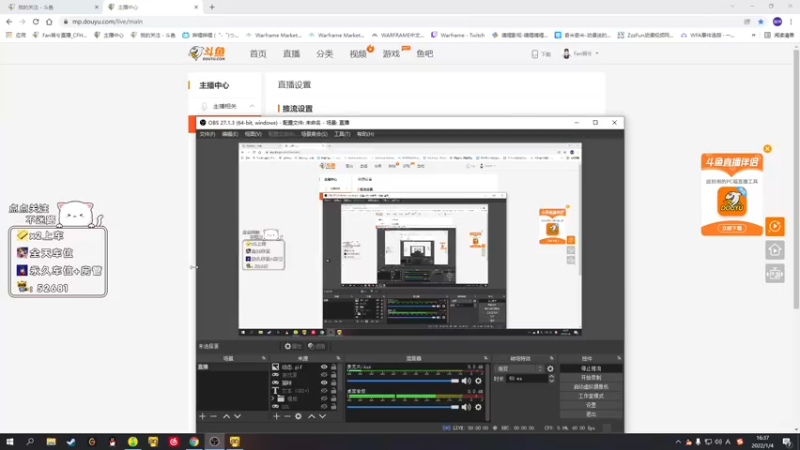Screen dimensions: 800x450
Task: Open first mixer track settings gear
Action: 478,381
